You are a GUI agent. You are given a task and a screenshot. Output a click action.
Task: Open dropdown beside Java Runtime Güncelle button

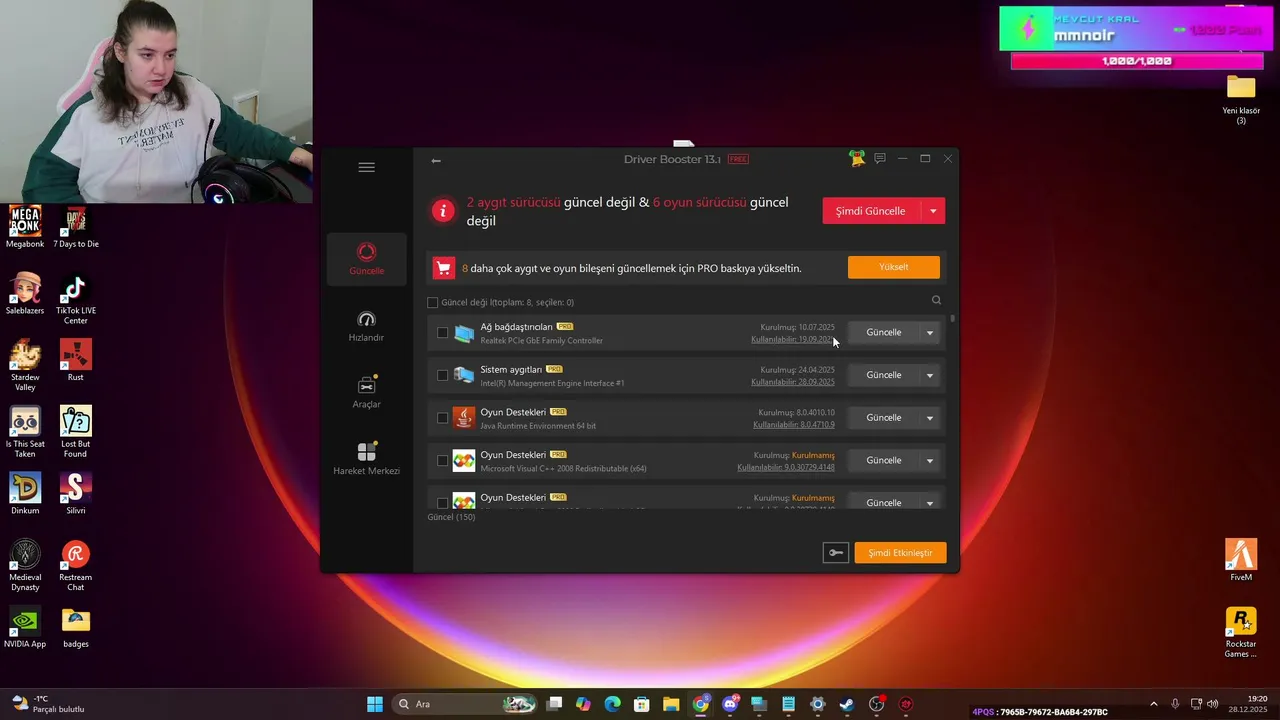pyautogui.click(x=930, y=418)
